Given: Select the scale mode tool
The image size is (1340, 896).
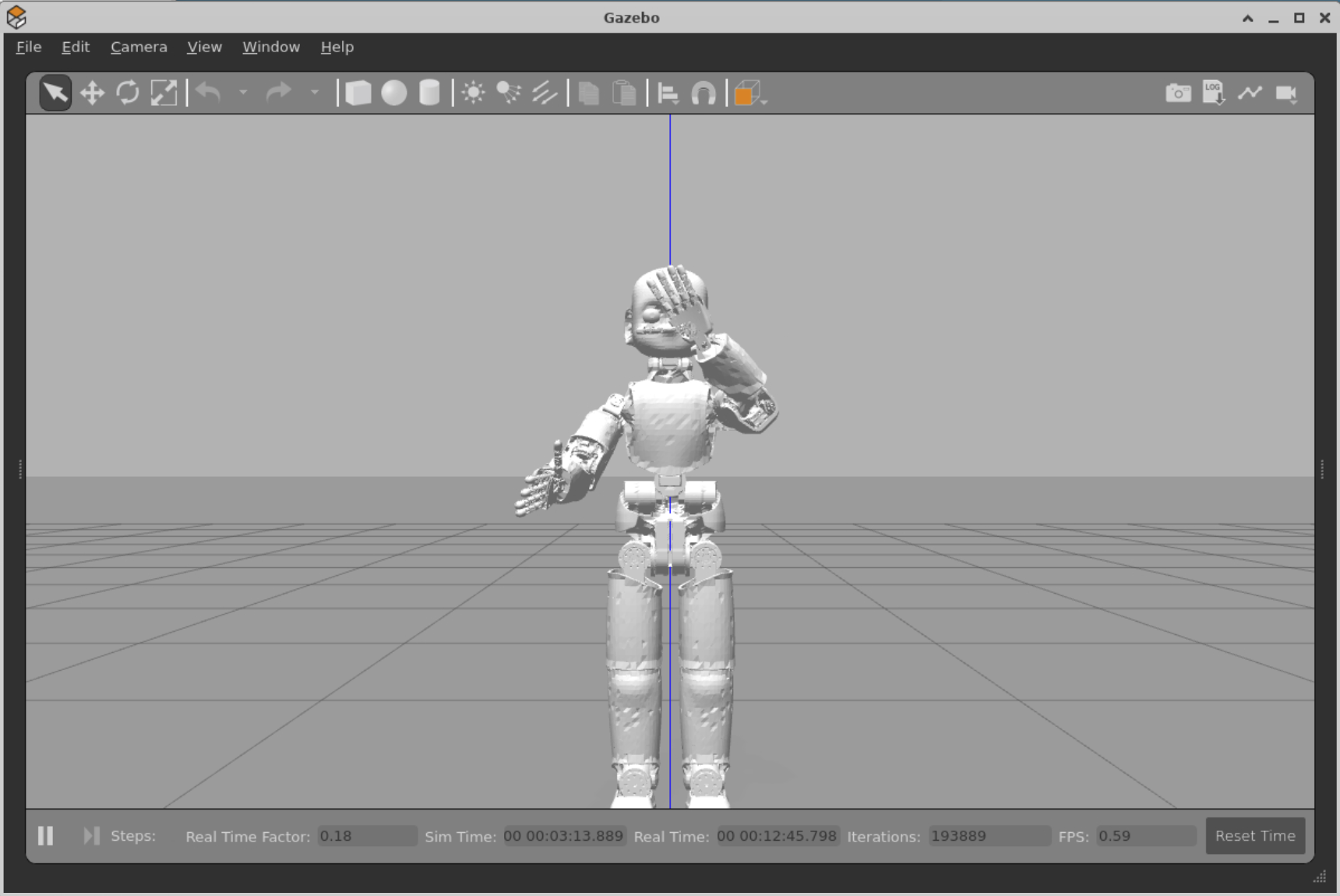Looking at the screenshot, I should tap(164, 93).
